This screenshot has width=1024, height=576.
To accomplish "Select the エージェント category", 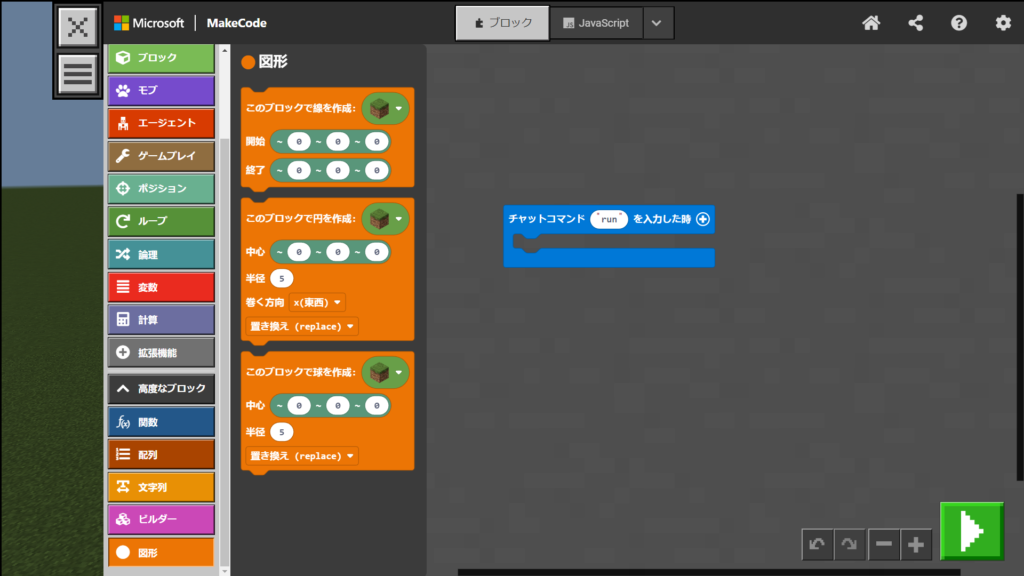I will [x=161, y=123].
